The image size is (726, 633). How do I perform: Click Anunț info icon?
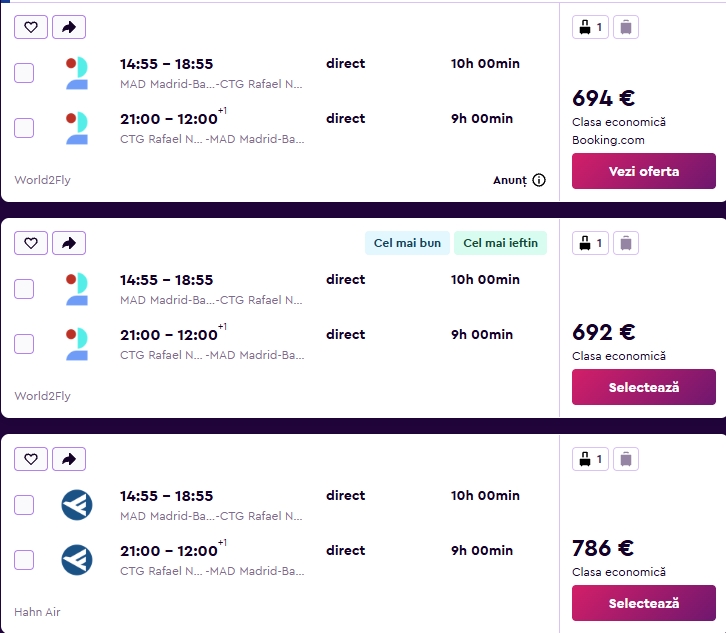coord(539,180)
